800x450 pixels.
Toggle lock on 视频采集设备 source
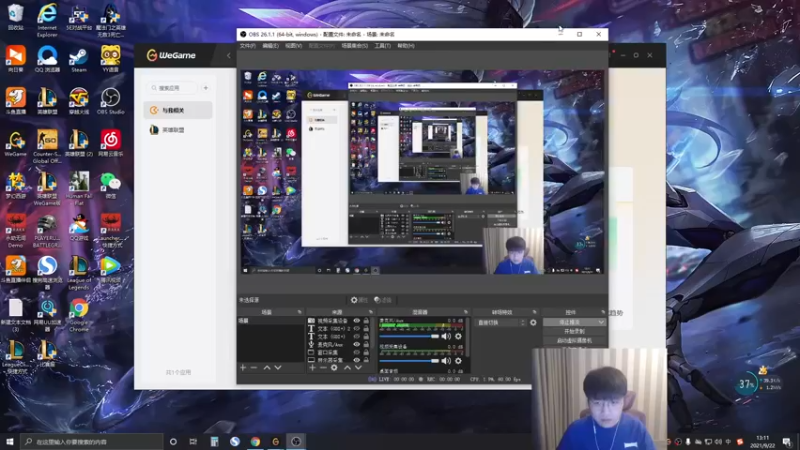[x=366, y=320]
